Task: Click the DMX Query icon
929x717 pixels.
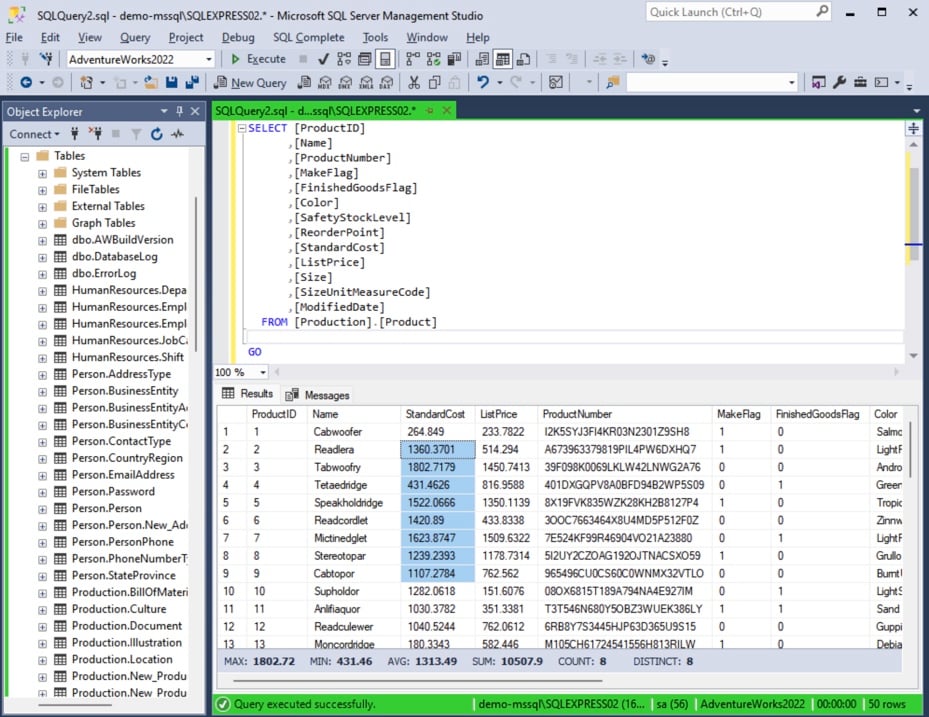Action: click(x=346, y=82)
